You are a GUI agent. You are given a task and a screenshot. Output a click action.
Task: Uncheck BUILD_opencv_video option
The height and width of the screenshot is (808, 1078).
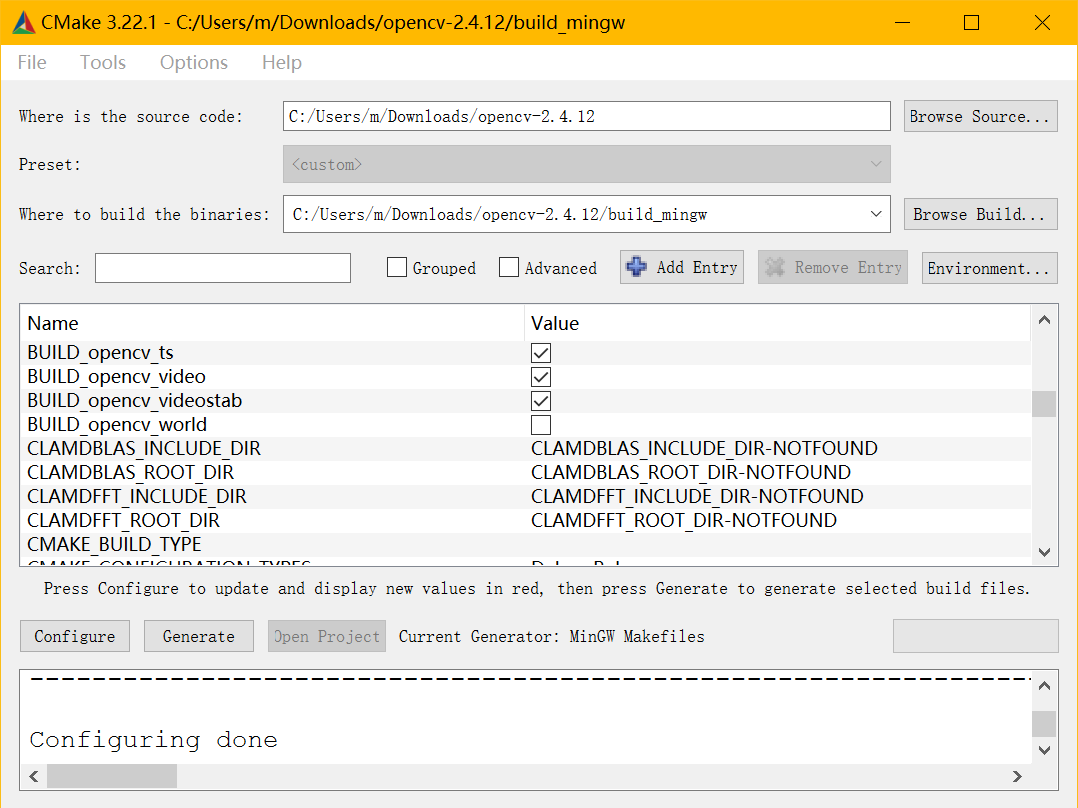541,377
